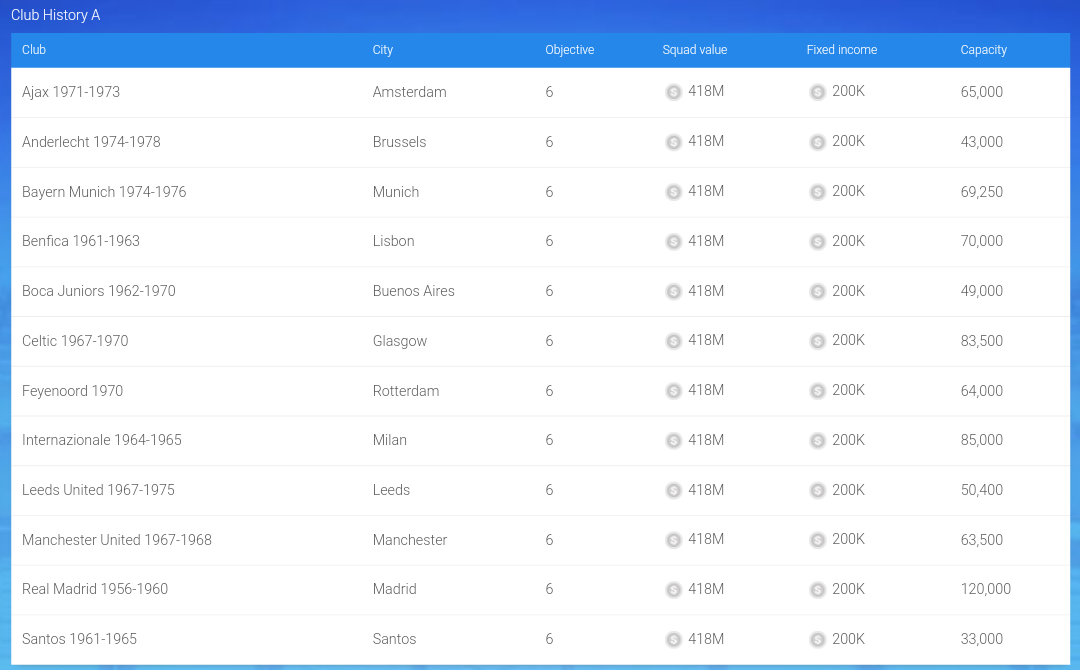Select Boca Juniors 1962-1970
The image size is (1080, 670).
point(98,291)
